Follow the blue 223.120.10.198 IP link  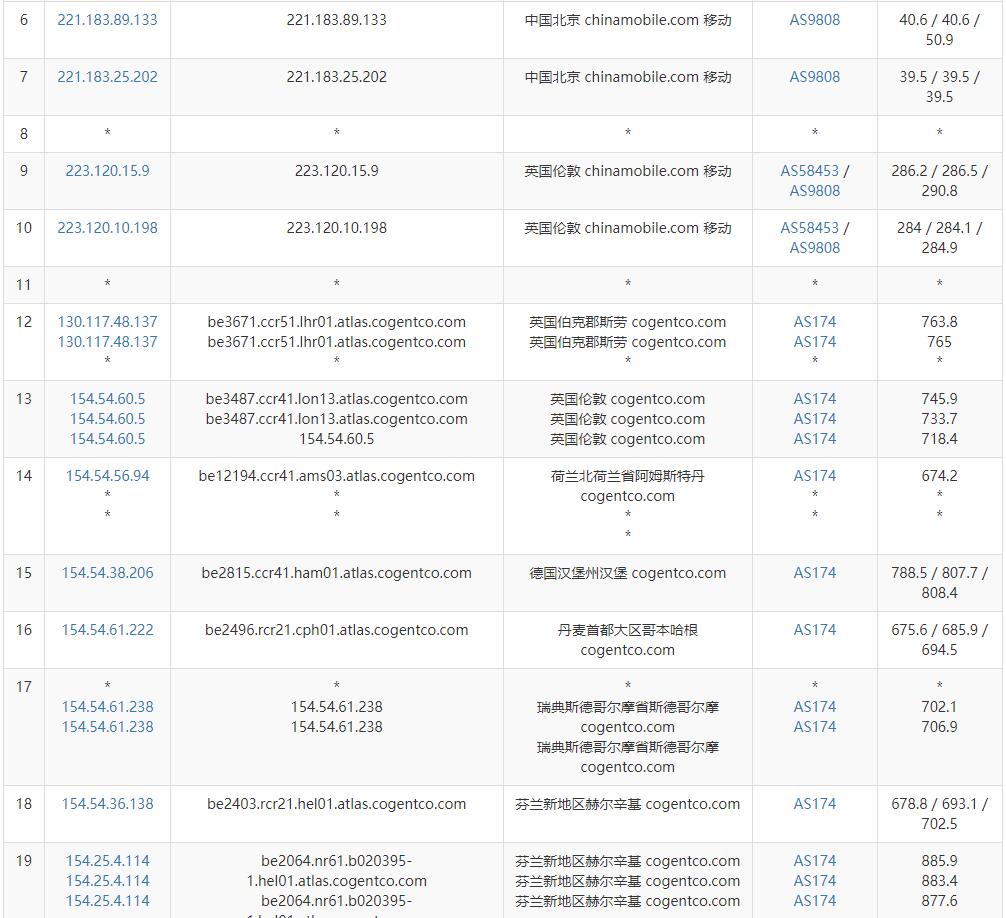coord(107,228)
